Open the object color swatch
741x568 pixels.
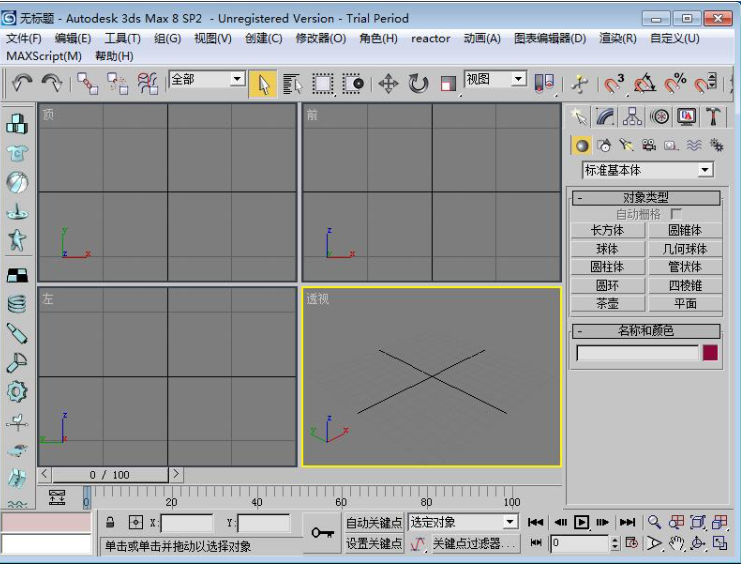pyautogui.click(x=710, y=353)
